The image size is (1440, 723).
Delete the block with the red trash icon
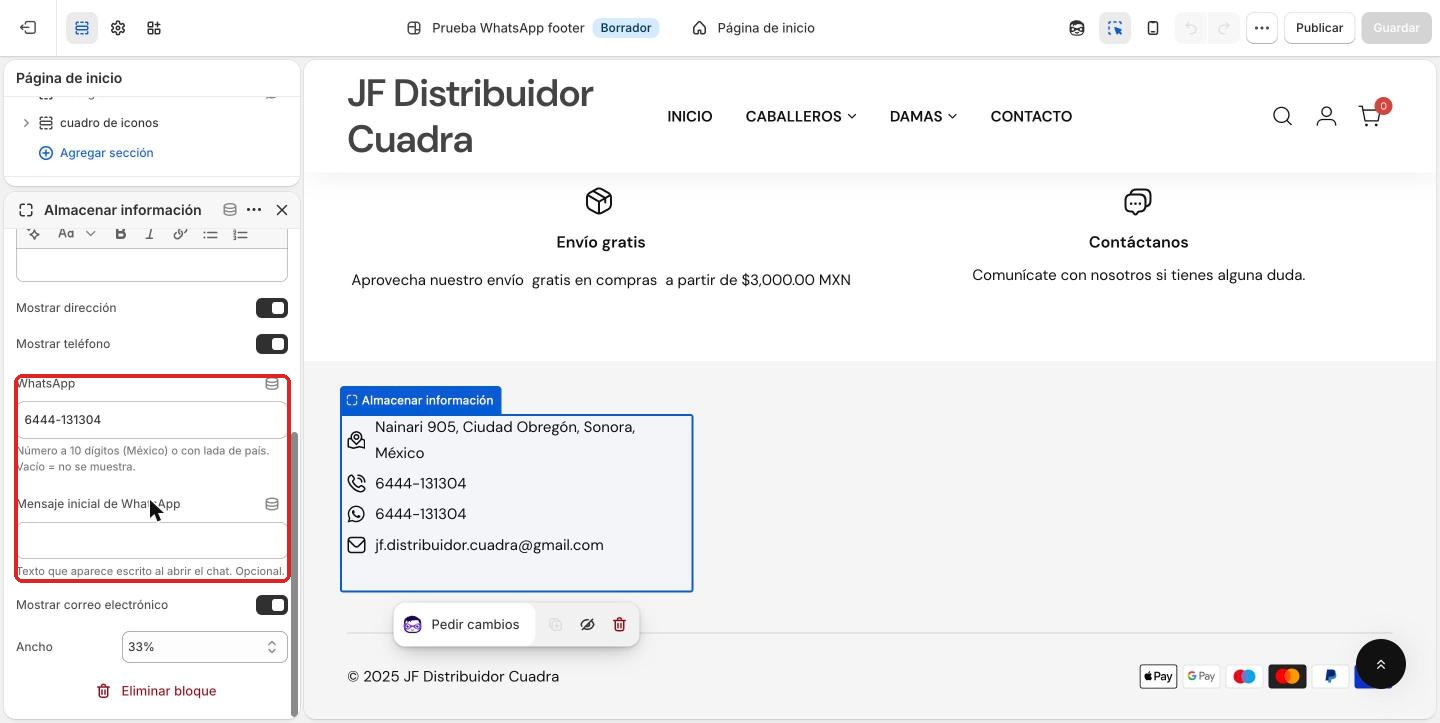pyautogui.click(x=619, y=625)
